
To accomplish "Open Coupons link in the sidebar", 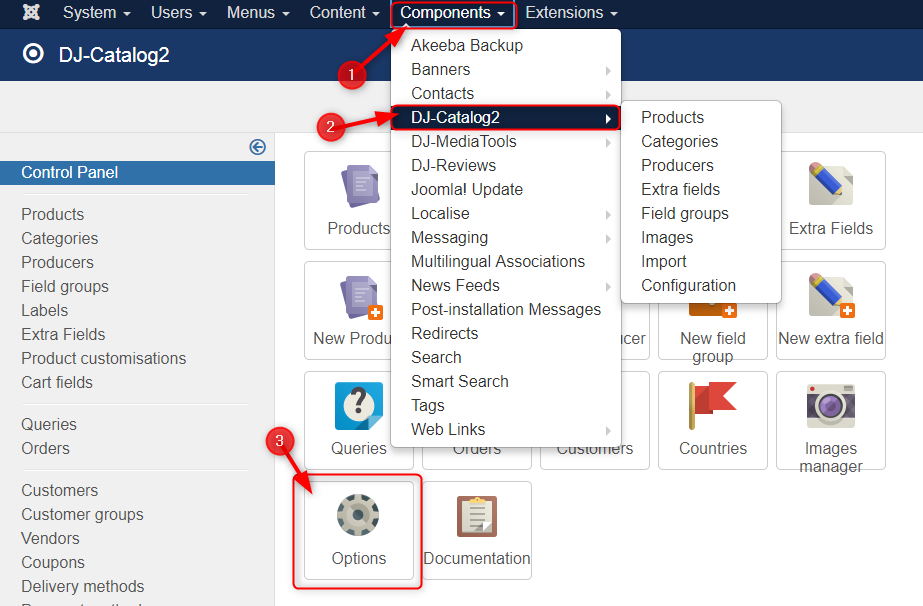I will 53,563.
